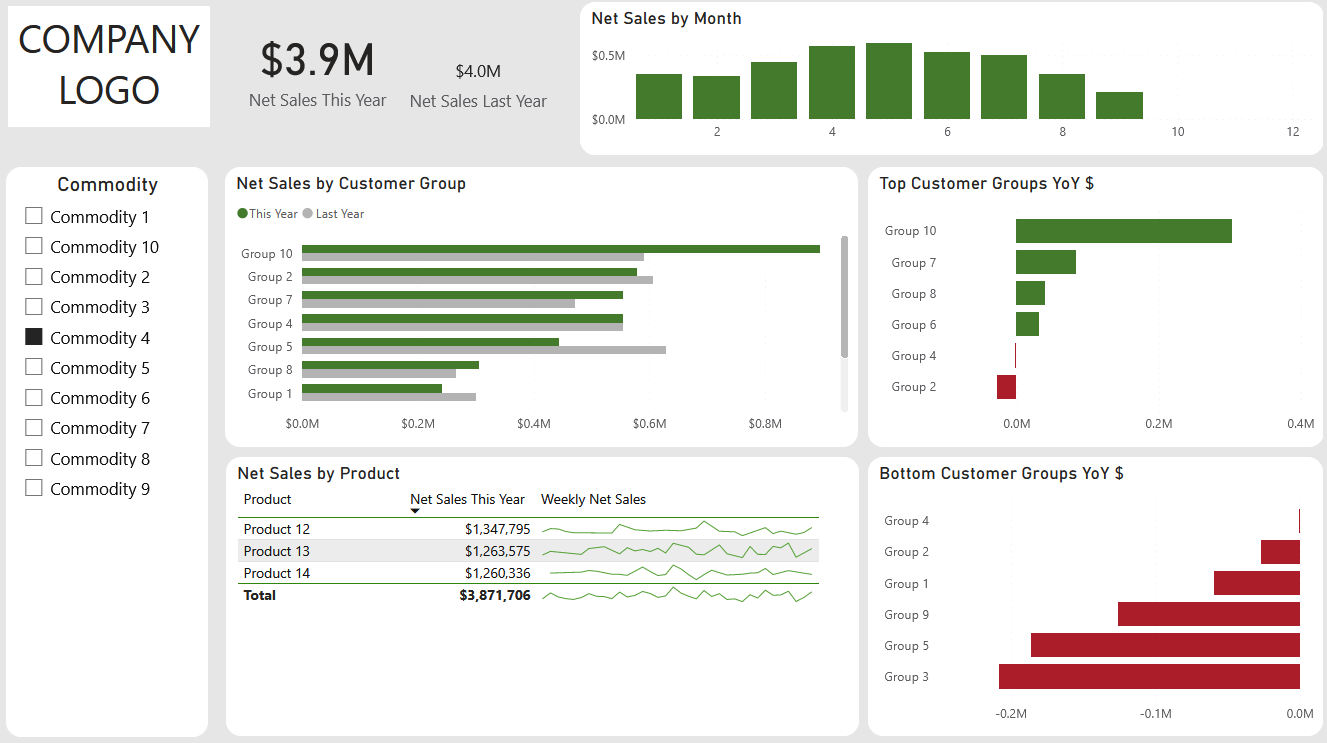Click the gray Last Year legend dot
Screen dimensions: 1327x743
(x=308, y=214)
